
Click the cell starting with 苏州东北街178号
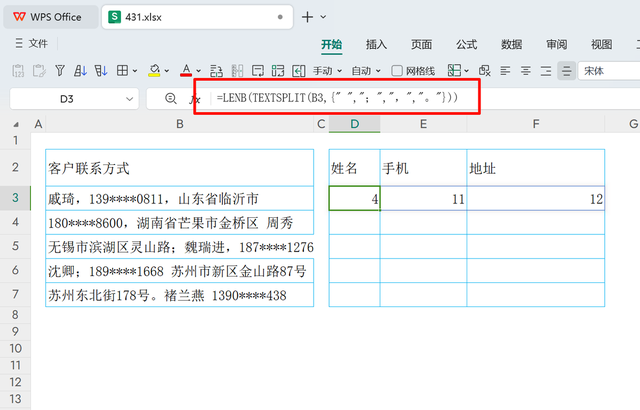click(180, 295)
